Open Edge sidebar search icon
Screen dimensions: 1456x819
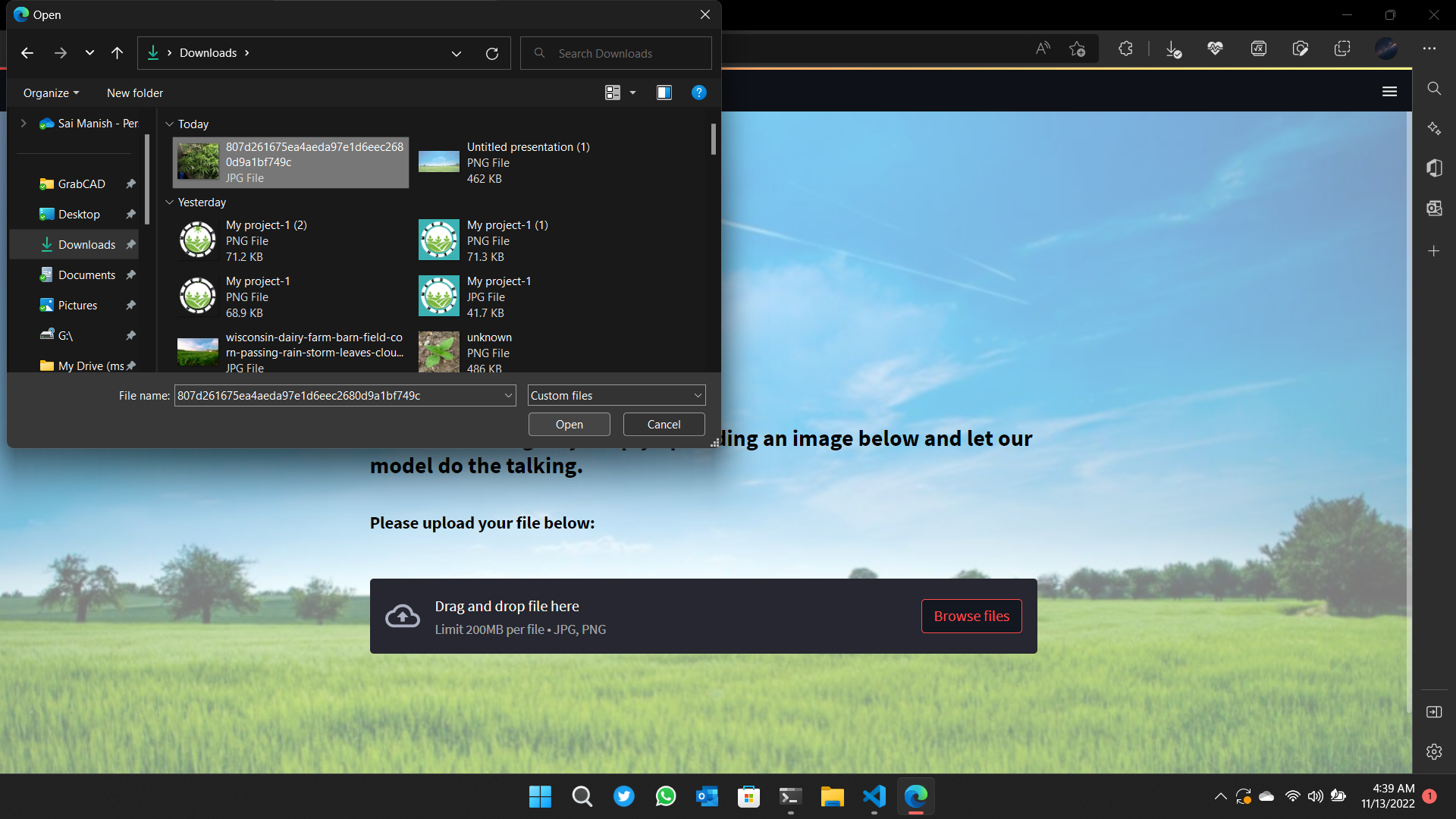point(1433,89)
